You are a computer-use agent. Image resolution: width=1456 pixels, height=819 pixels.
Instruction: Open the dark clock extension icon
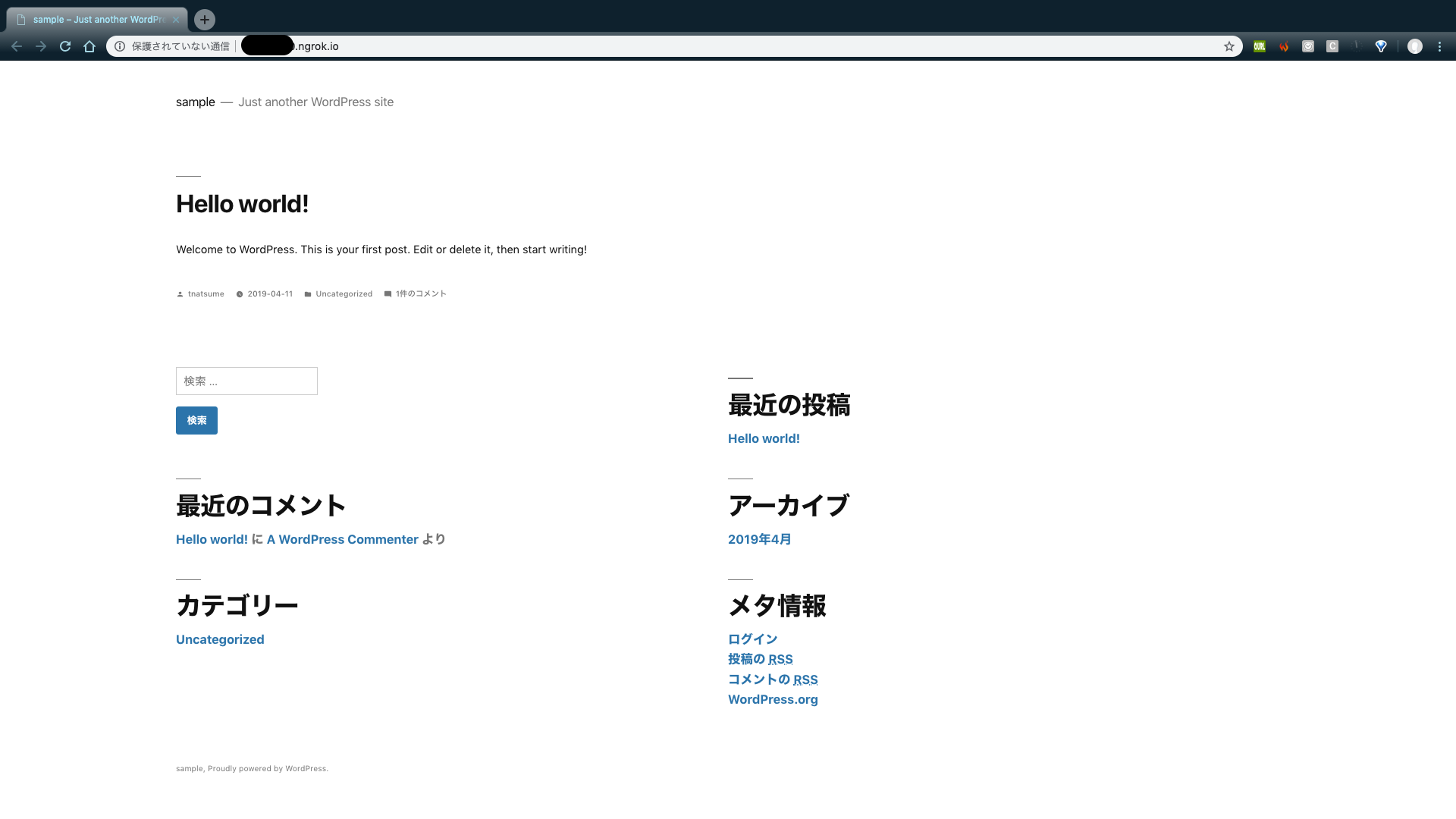(x=1357, y=46)
